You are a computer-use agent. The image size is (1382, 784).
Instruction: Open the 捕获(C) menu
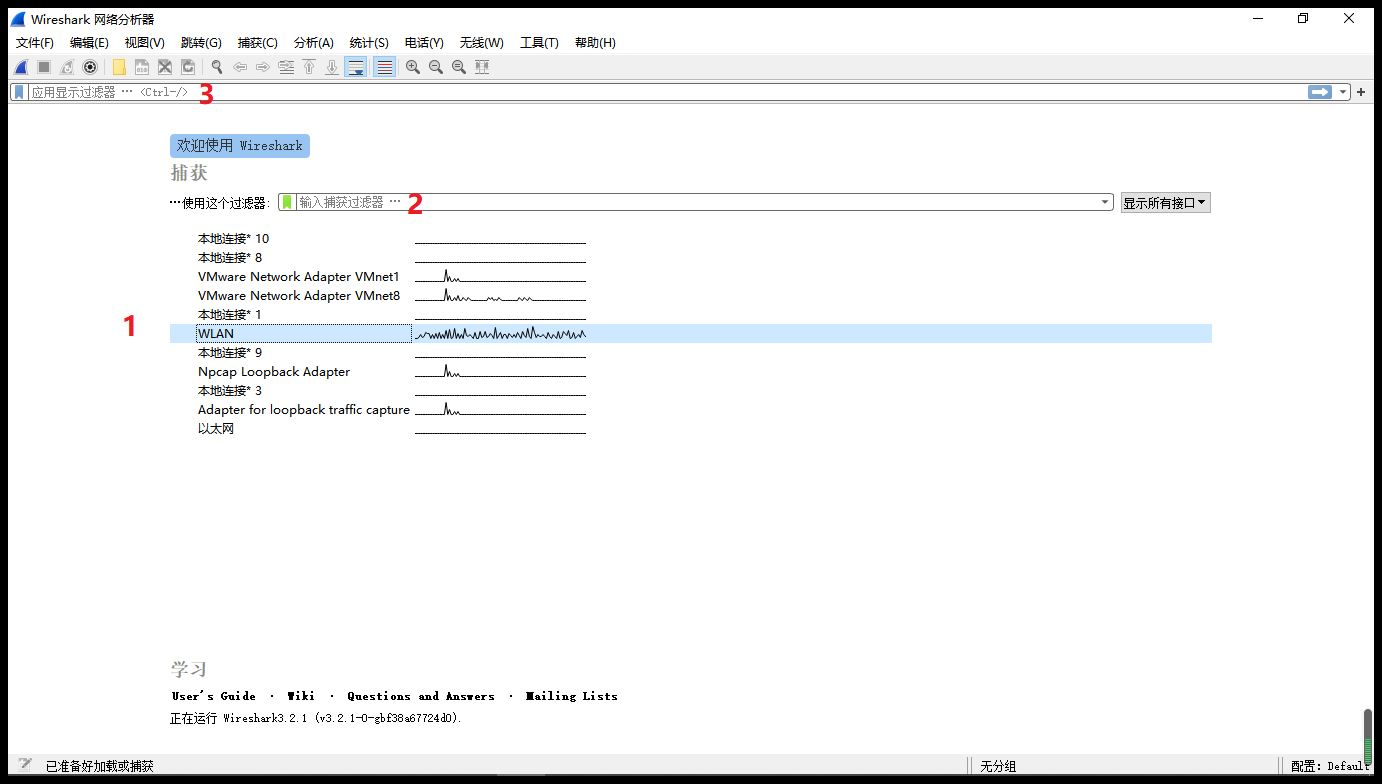pos(258,43)
